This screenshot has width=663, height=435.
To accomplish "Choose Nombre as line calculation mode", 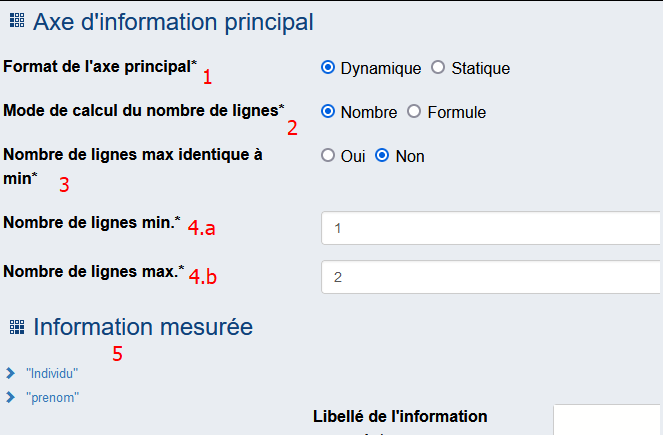I will [328, 112].
